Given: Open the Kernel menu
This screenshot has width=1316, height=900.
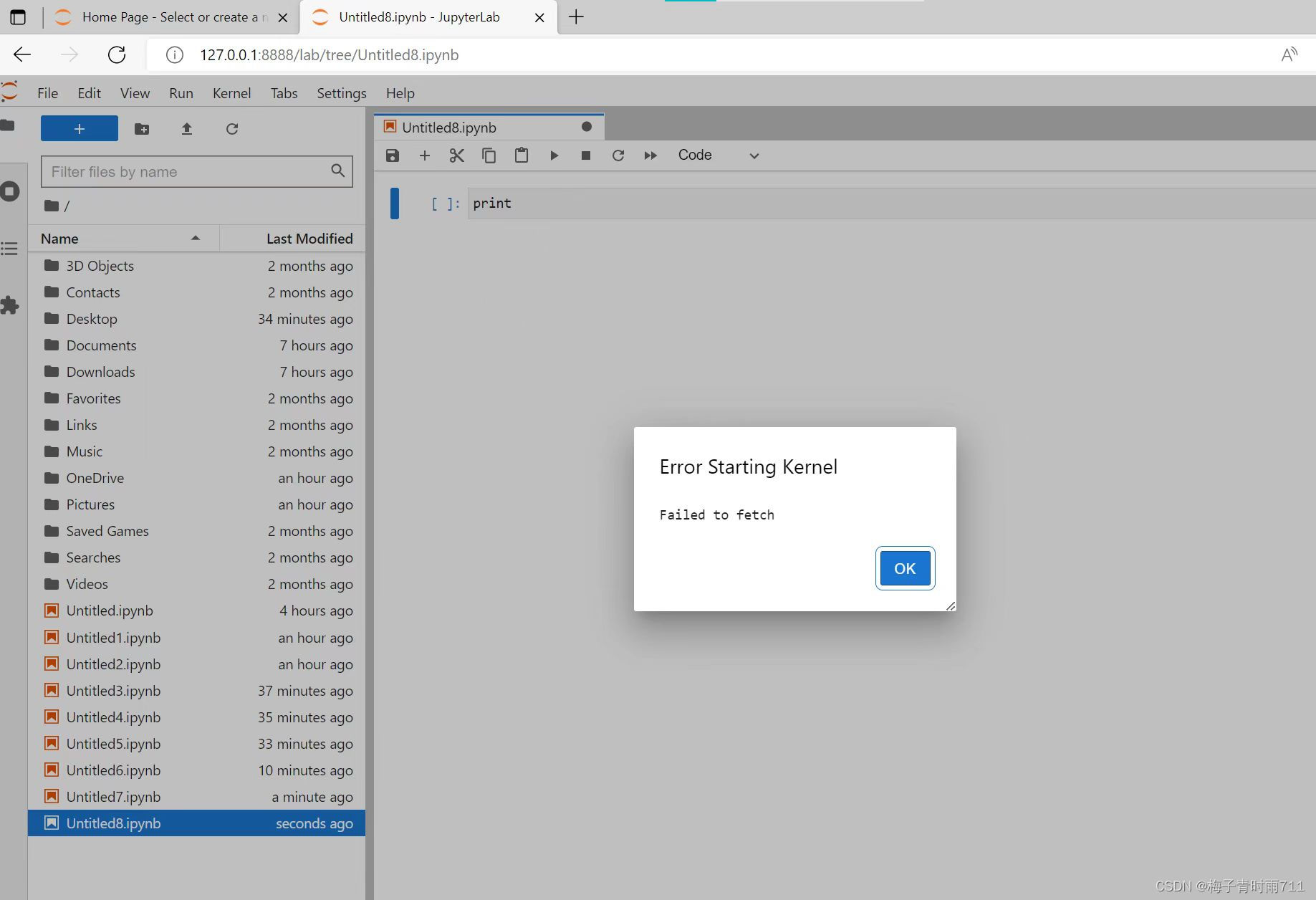Looking at the screenshot, I should click(231, 92).
